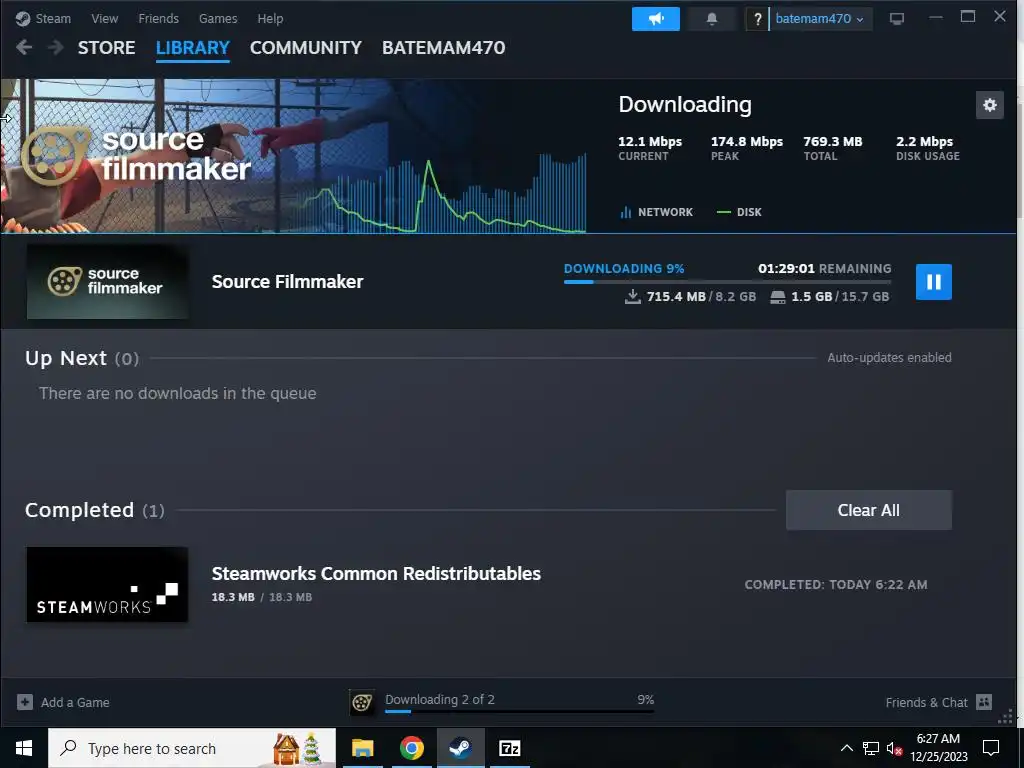The height and width of the screenshot is (768, 1024).
Task: Click the Downloading 2 of 2 status
Action: (440, 699)
